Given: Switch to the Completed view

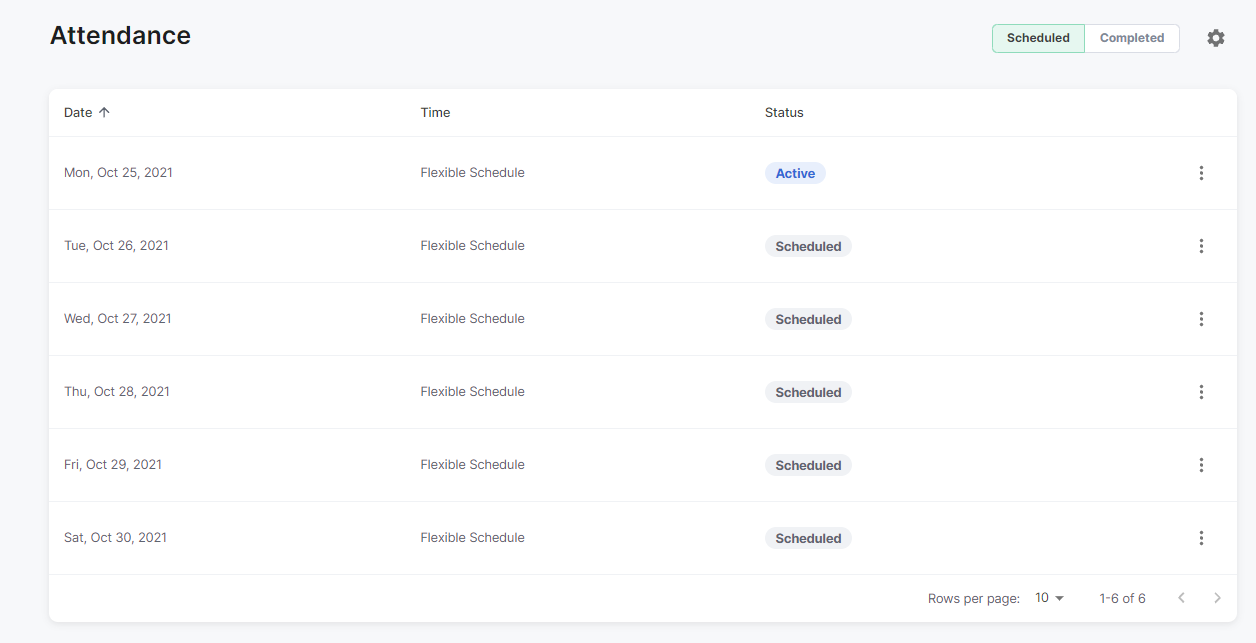Looking at the screenshot, I should click(1132, 38).
